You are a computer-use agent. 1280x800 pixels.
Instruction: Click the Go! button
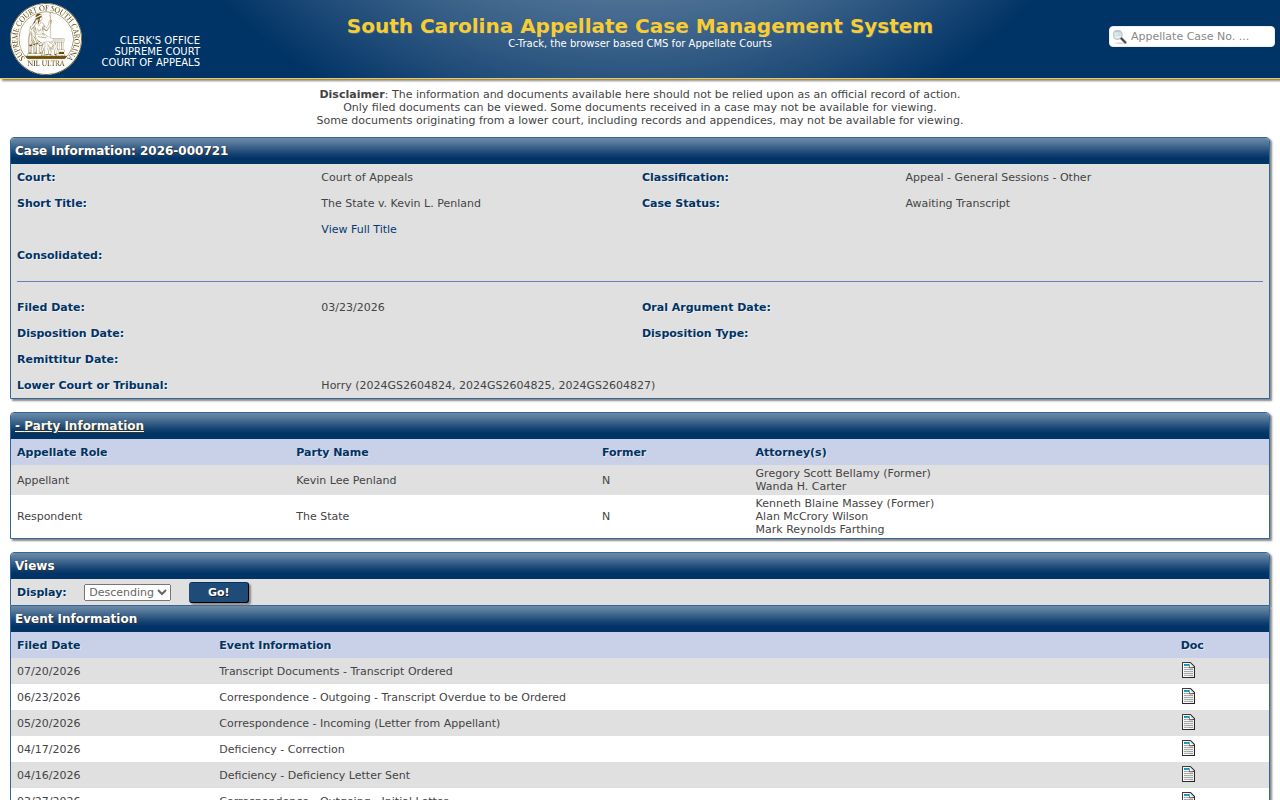(x=218, y=592)
